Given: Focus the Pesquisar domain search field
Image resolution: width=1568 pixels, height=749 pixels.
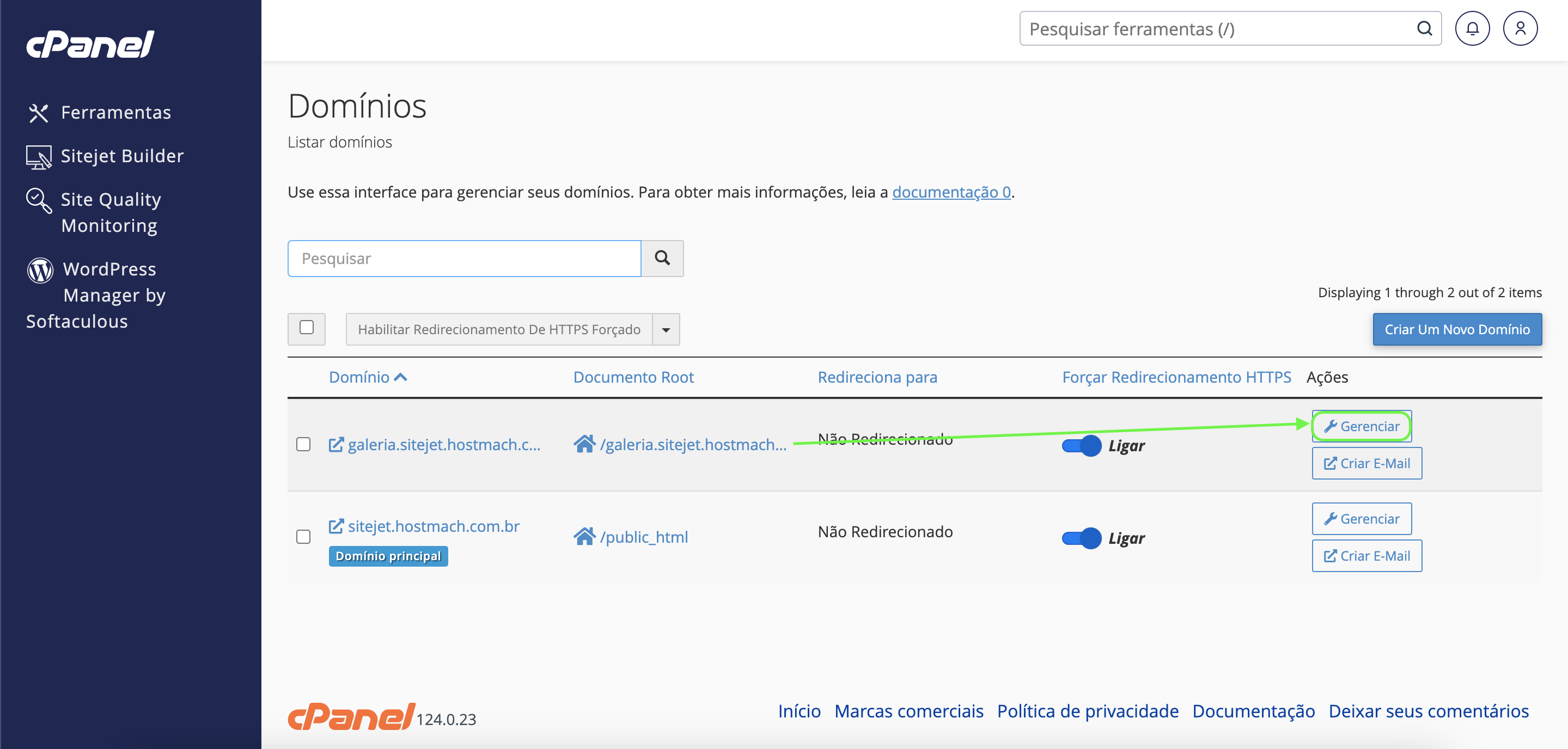Looking at the screenshot, I should click(x=465, y=259).
